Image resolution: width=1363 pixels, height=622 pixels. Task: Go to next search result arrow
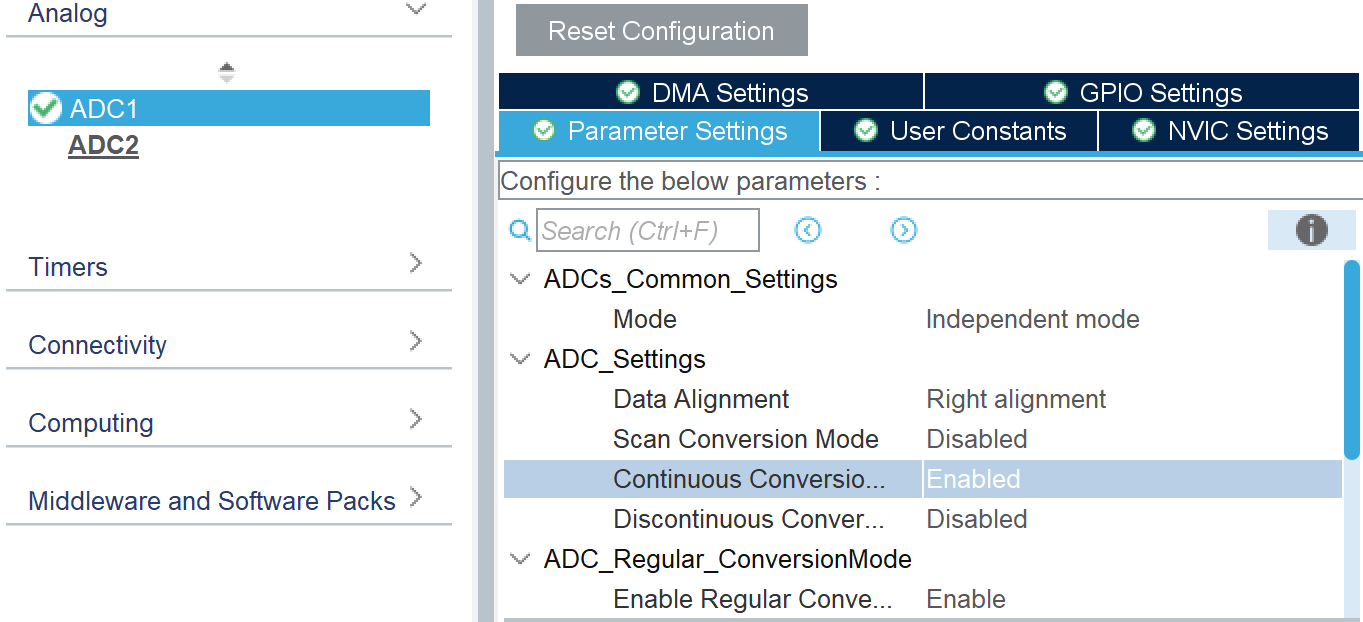pos(903,231)
